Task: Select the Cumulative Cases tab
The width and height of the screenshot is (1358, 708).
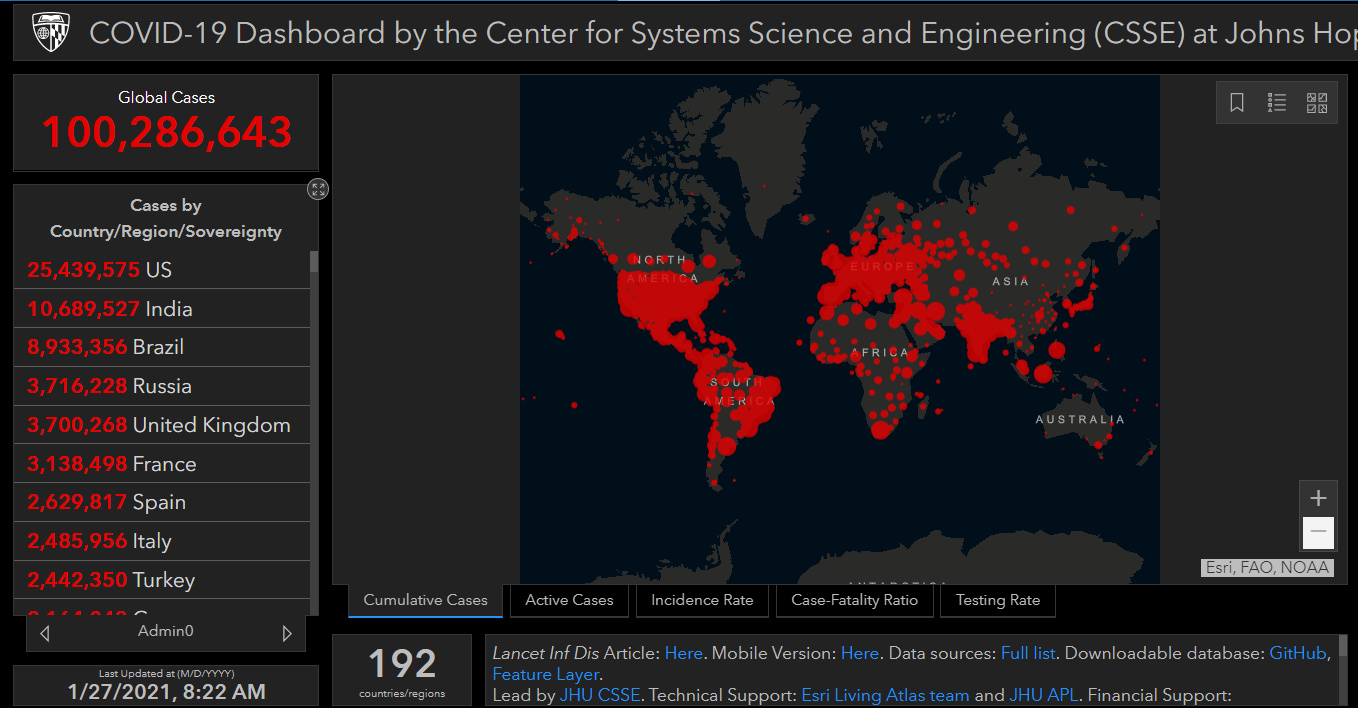Action: (x=425, y=600)
